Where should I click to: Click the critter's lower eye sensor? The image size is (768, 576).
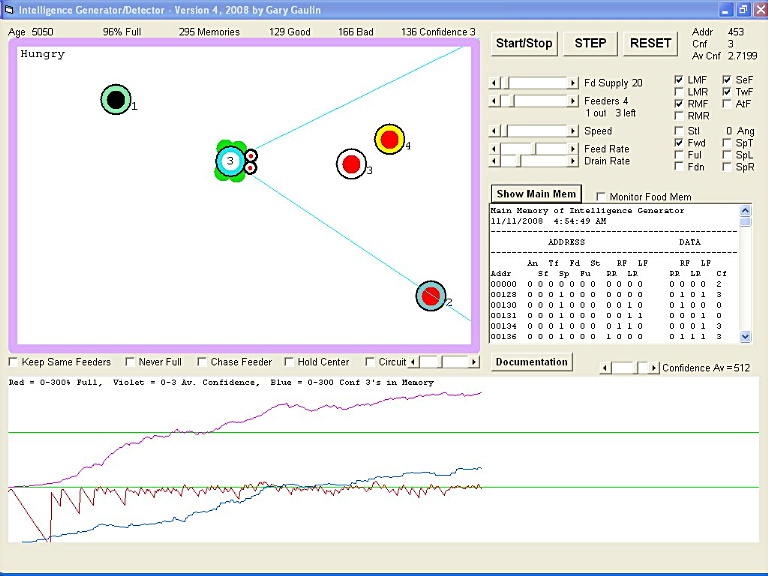tap(251, 168)
